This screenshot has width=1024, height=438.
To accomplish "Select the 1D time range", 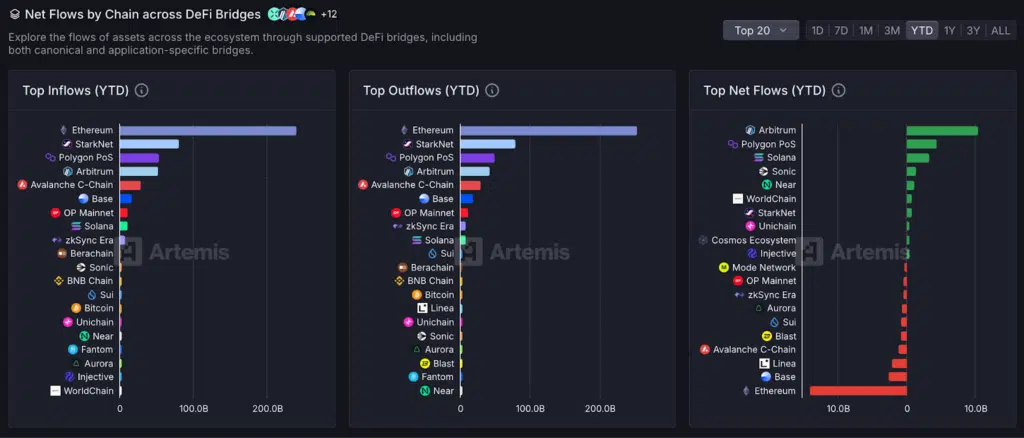I will point(817,30).
